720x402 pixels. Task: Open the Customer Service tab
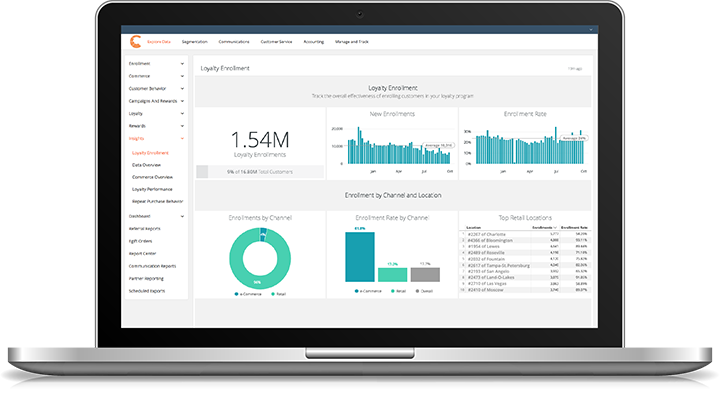point(276,42)
